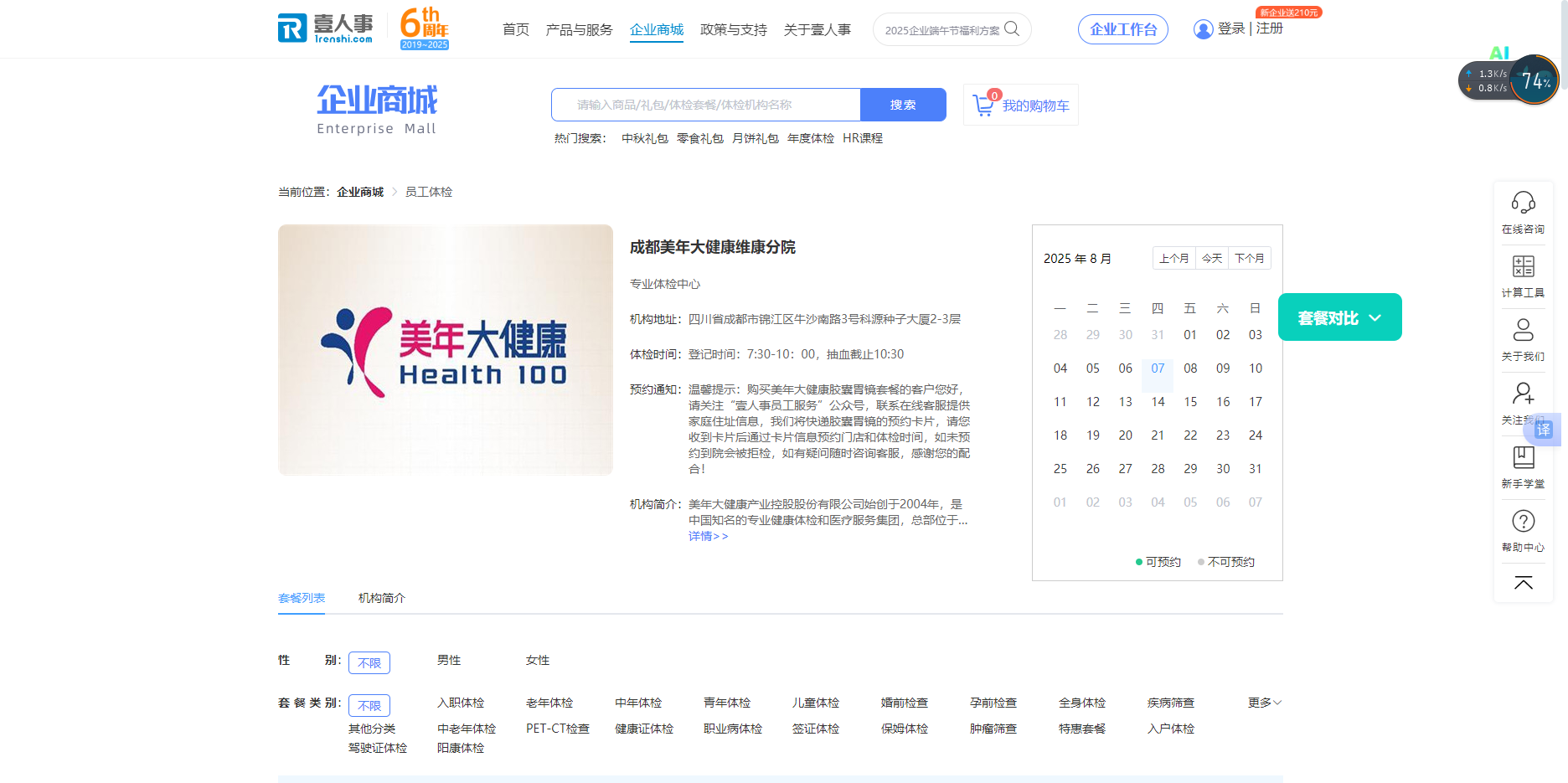The height and width of the screenshot is (783, 1568).
Task: Click 我的购物车 link
Action: (1035, 106)
